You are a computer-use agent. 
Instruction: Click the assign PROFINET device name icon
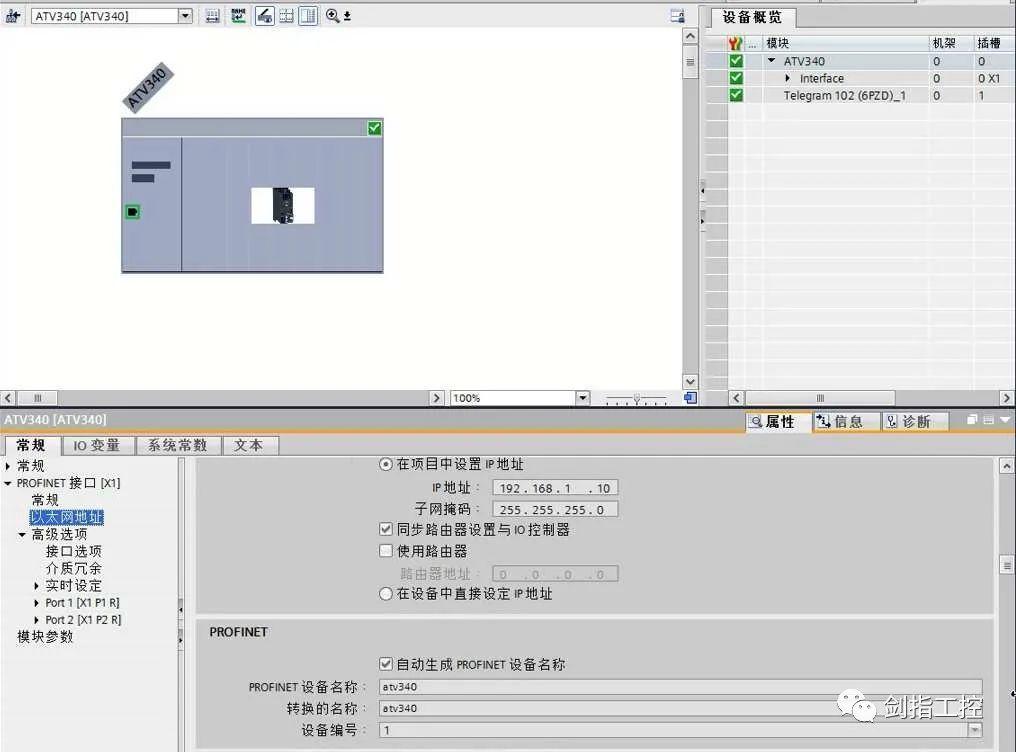click(263, 15)
